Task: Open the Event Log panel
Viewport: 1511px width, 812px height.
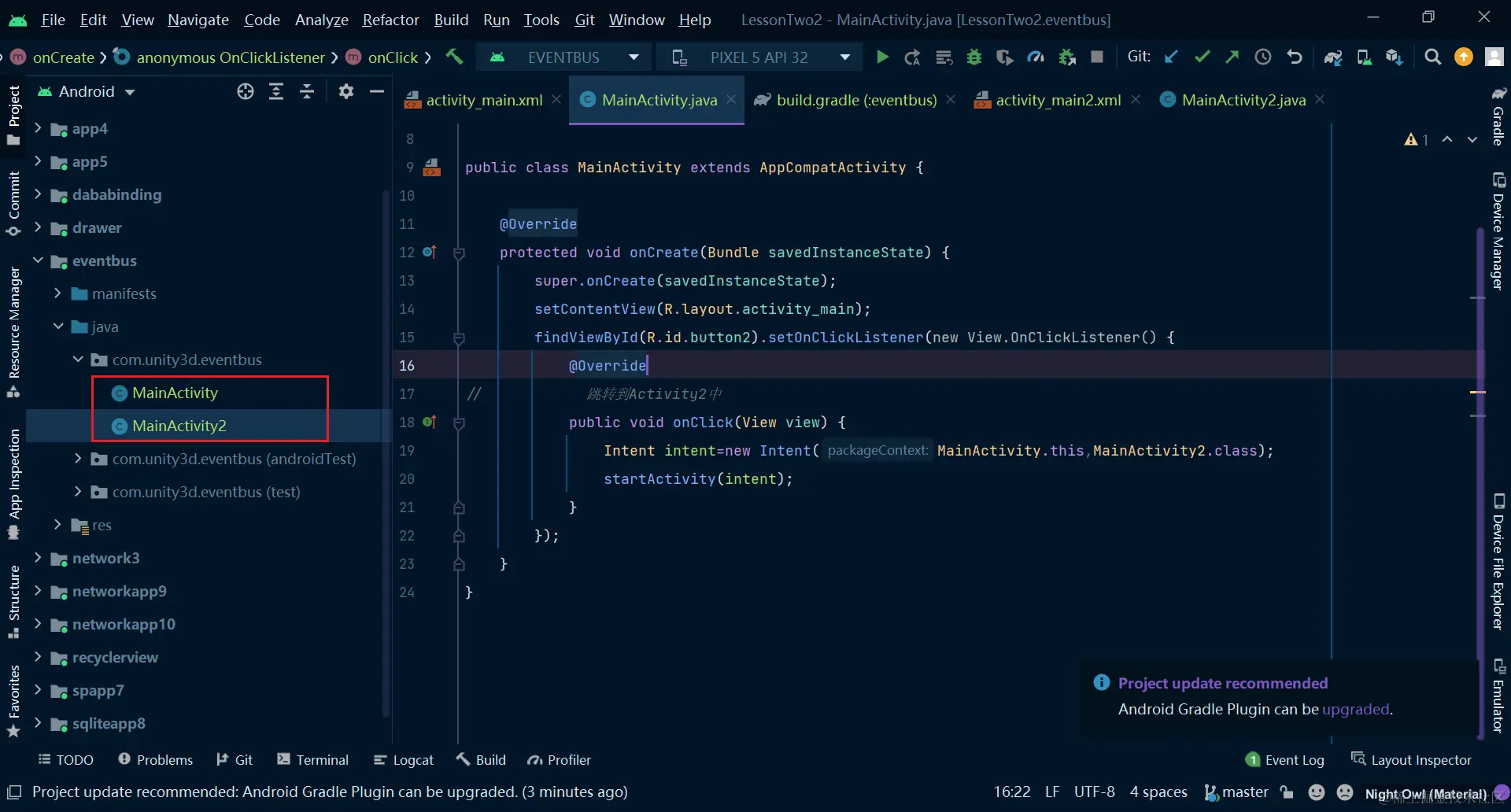Action: [x=1285, y=760]
